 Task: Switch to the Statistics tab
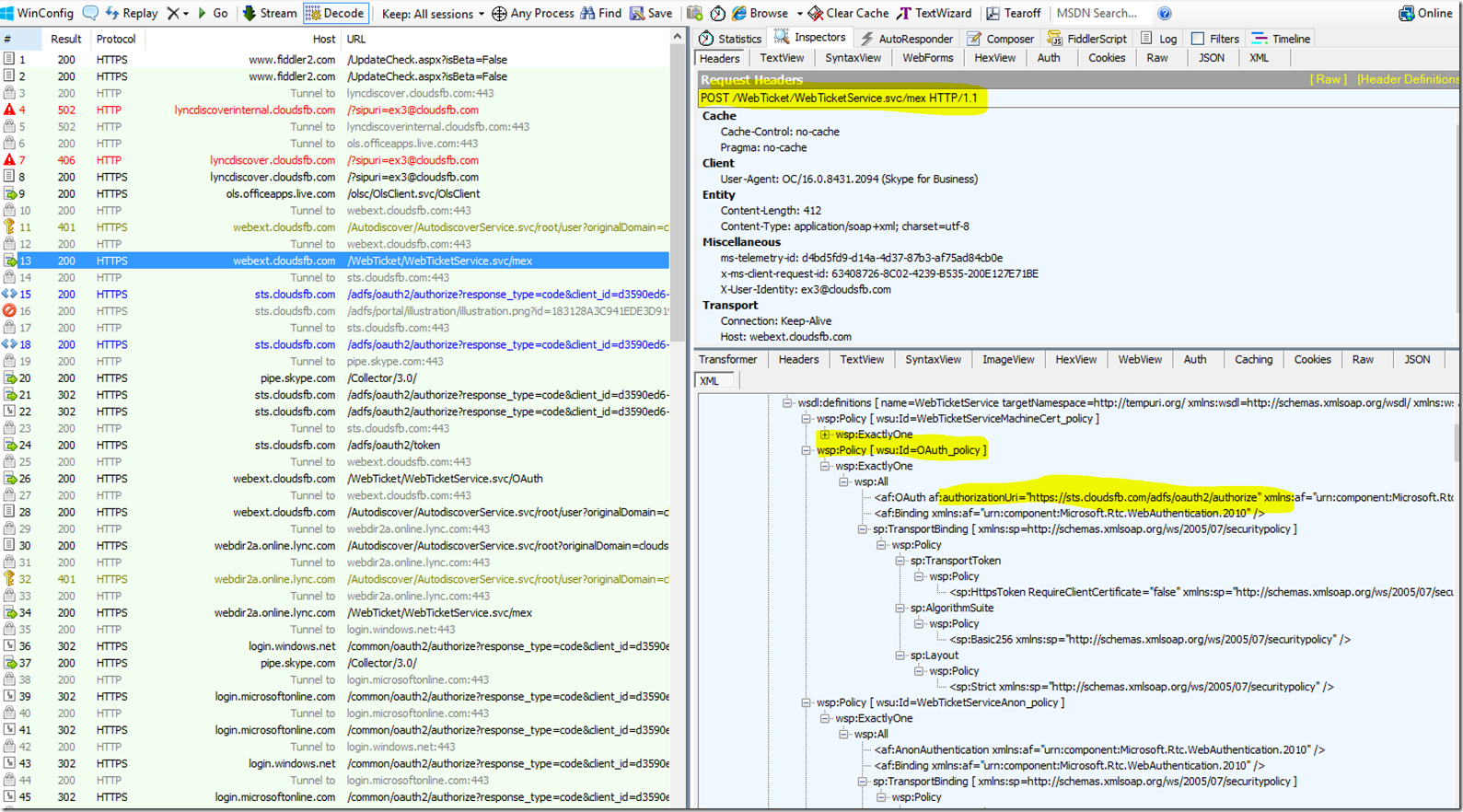coord(730,39)
